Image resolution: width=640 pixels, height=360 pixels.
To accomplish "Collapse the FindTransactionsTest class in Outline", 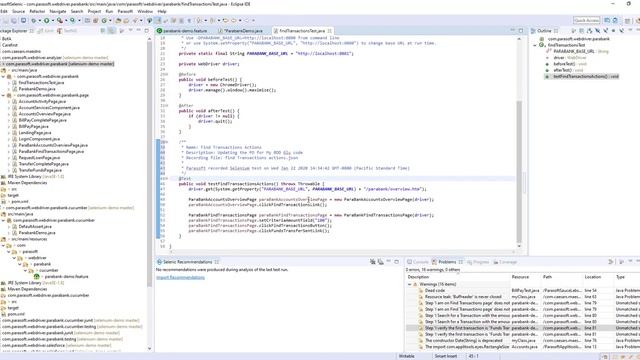I will pyautogui.click(x=535, y=45).
